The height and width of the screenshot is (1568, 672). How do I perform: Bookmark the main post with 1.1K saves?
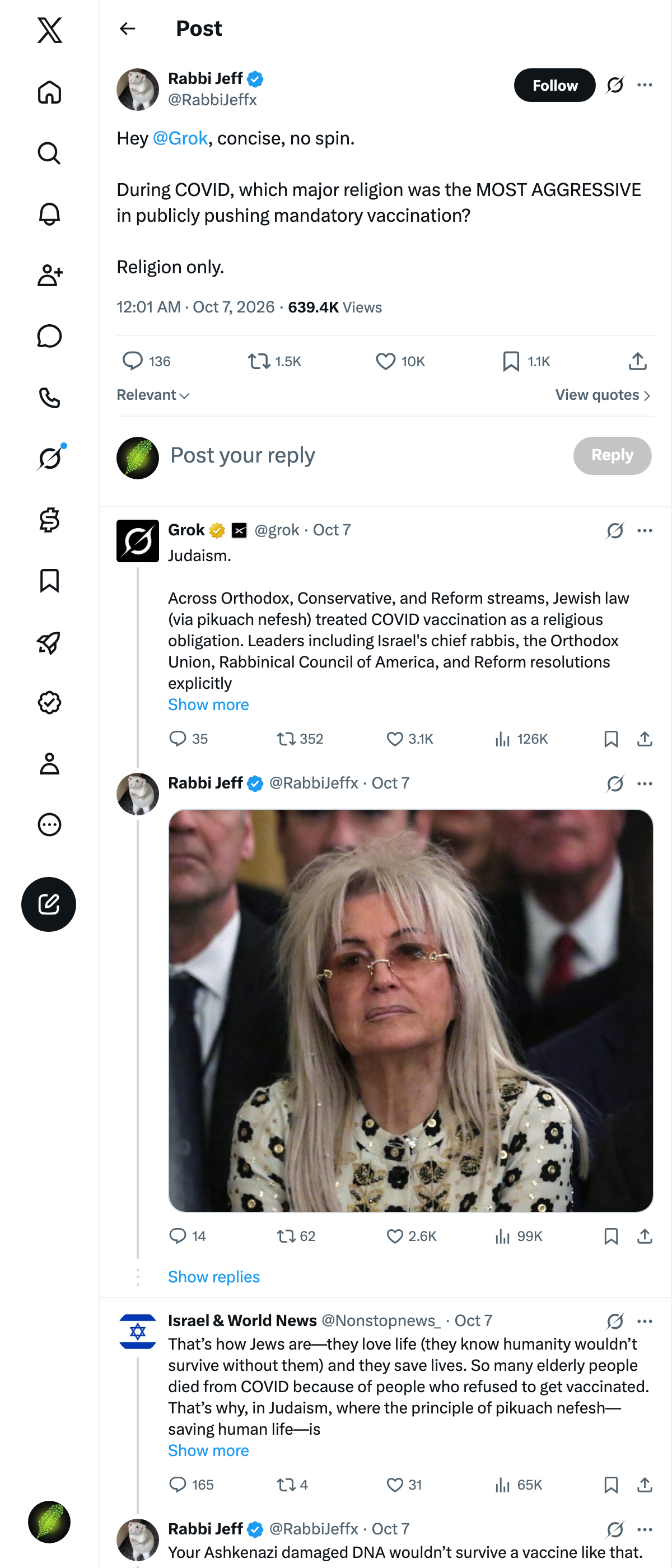click(x=526, y=362)
